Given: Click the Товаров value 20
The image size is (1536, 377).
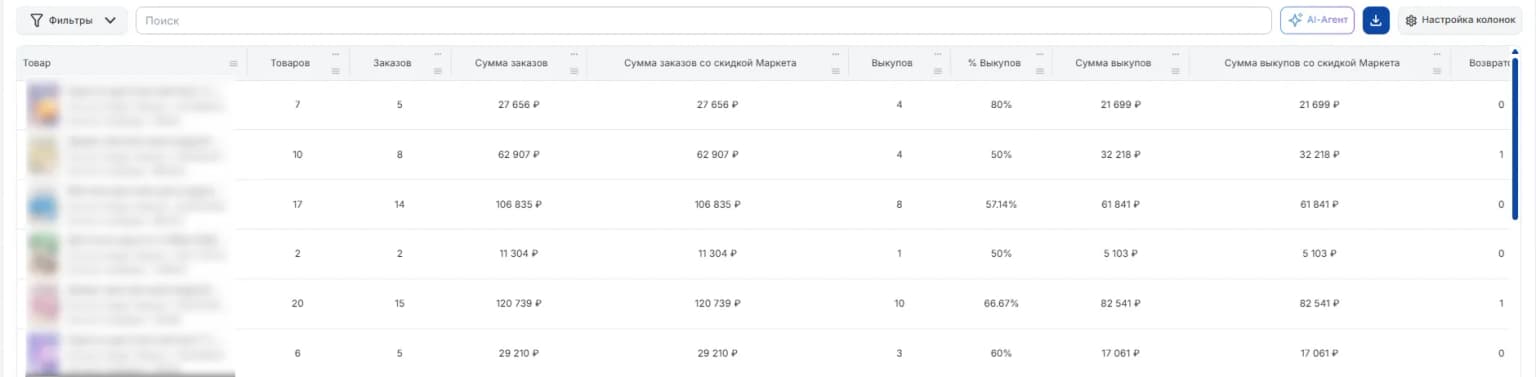Looking at the screenshot, I should point(297,304).
